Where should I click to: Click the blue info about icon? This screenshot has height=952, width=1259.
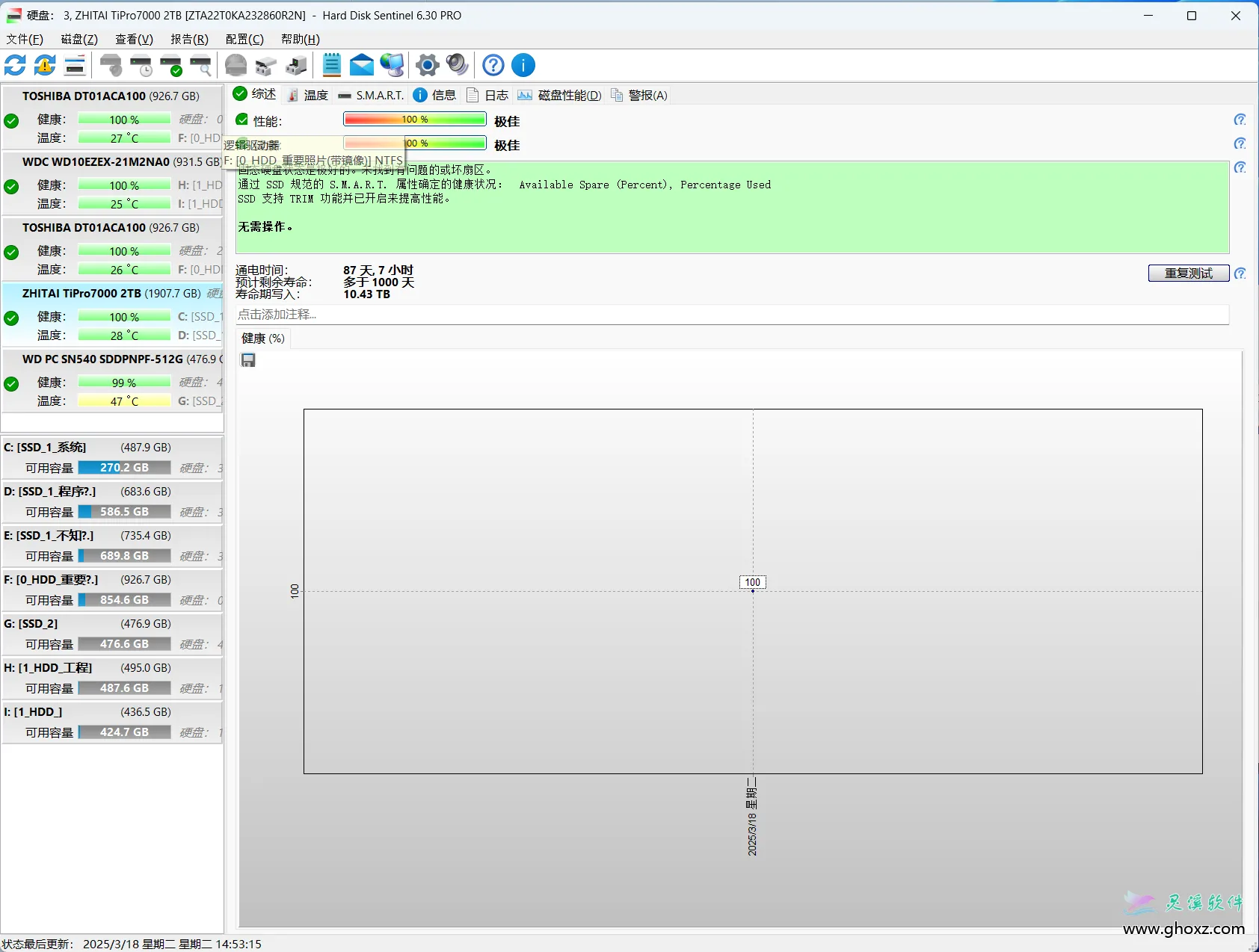pos(523,65)
